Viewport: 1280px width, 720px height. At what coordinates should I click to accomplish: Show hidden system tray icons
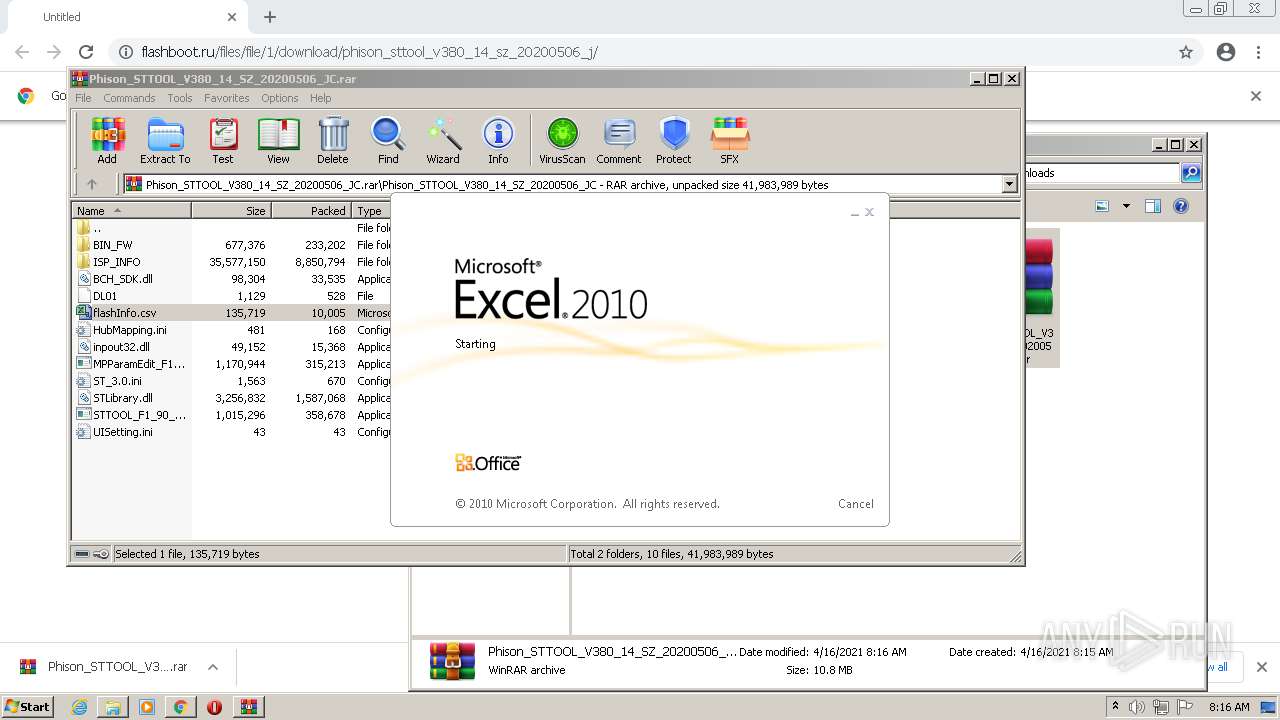pos(1115,707)
